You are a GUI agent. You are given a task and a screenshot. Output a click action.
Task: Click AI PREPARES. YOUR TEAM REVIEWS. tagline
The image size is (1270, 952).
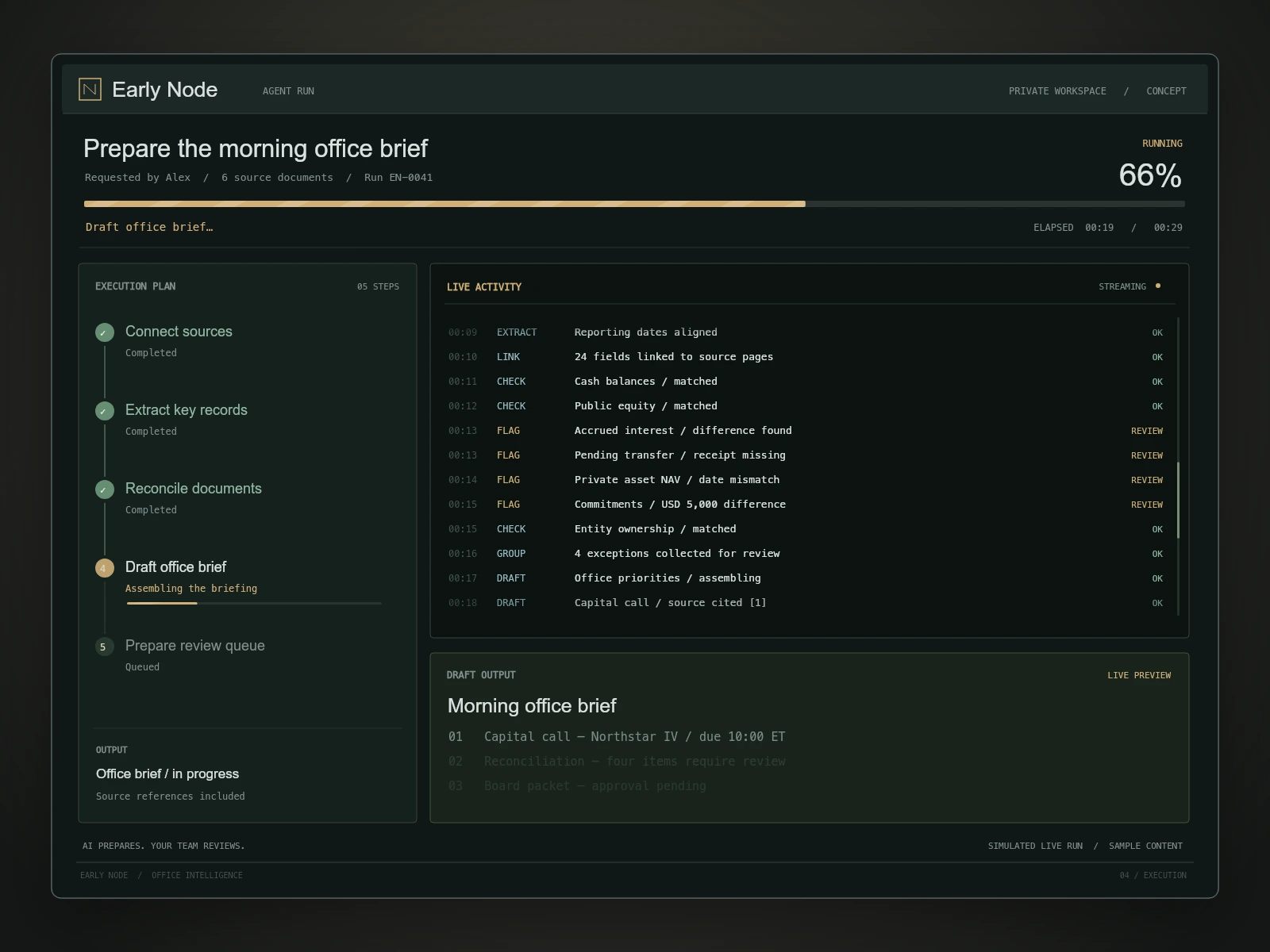pos(164,846)
